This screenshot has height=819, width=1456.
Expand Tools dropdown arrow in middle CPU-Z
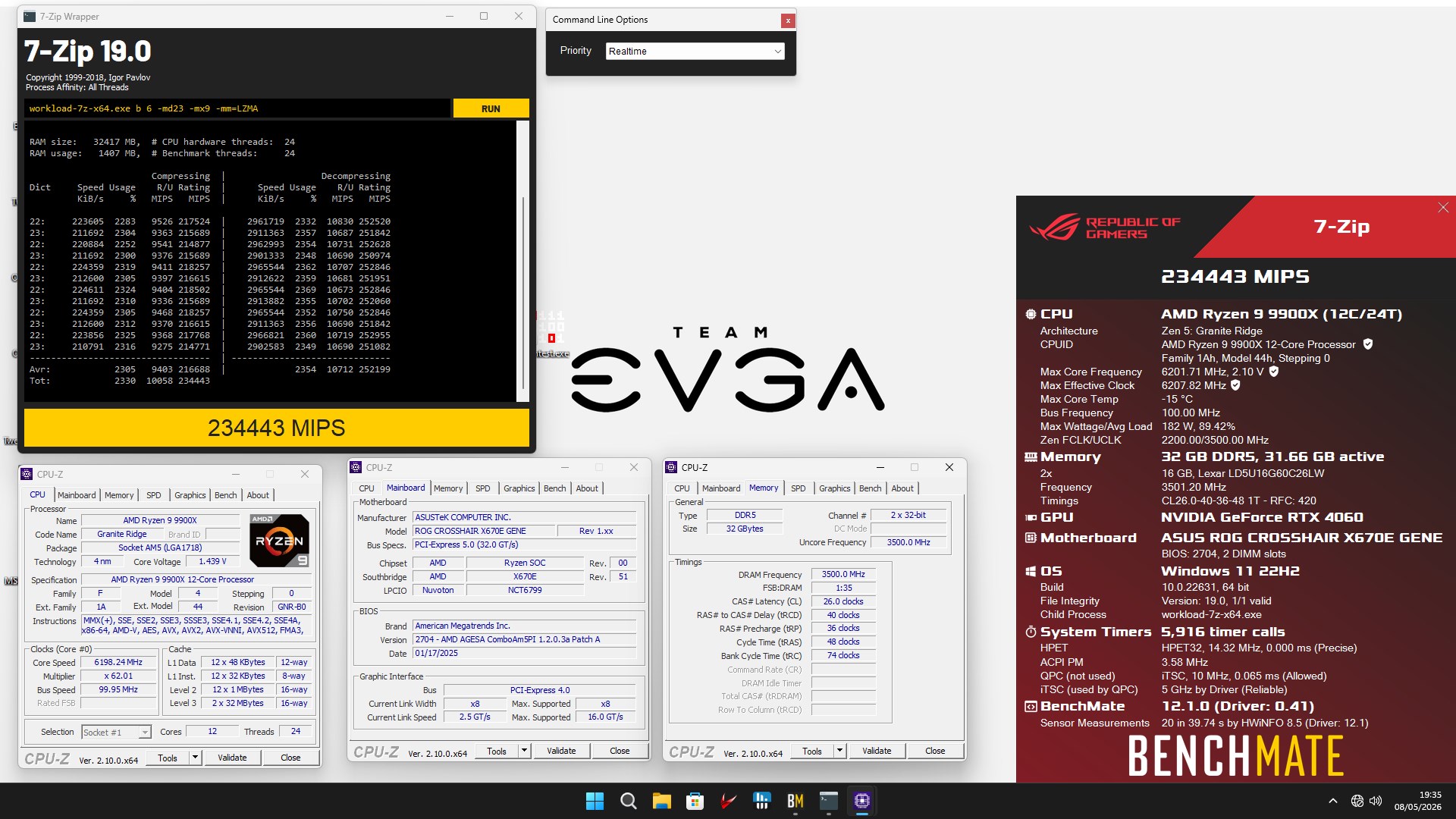pos(524,751)
